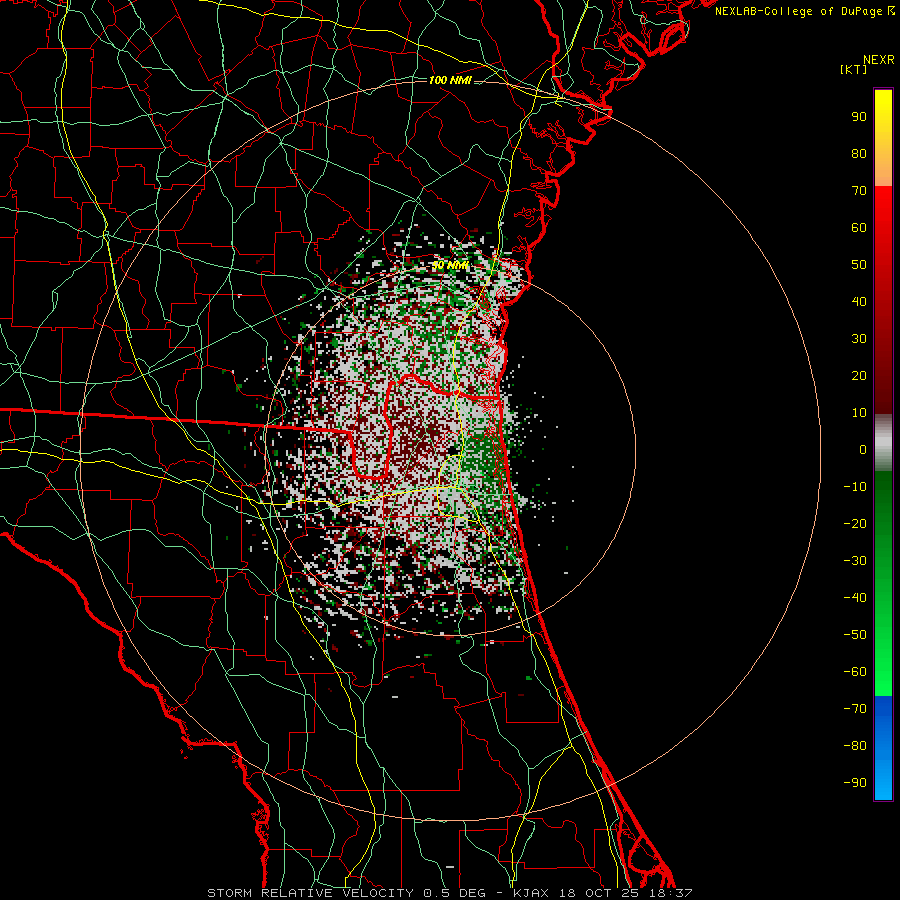Viewport: 900px width, 900px height.
Task: Click the -10 value on color scale
Action: coord(855,487)
